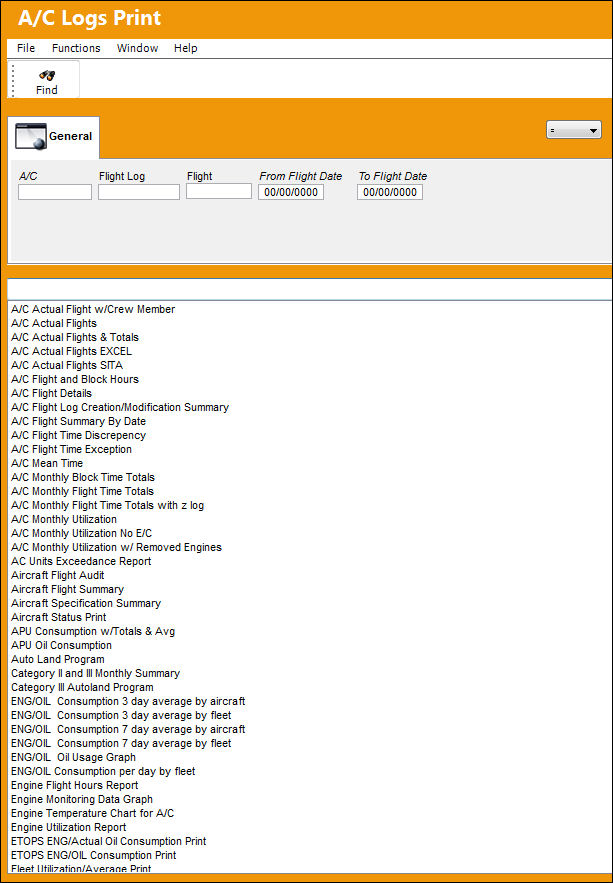Image resolution: width=613 pixels, height=883 pixels.
Task: Select 'ENG/OIL Oil Usage Graph'
Action: (73, 757)
